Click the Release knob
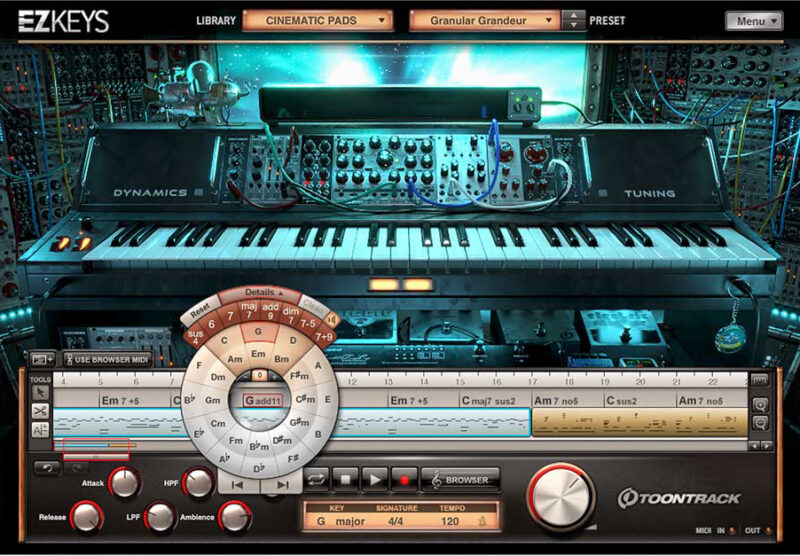The height and width of the screenshot is (556, 800). pyautogui.click(x=86, y=517)
